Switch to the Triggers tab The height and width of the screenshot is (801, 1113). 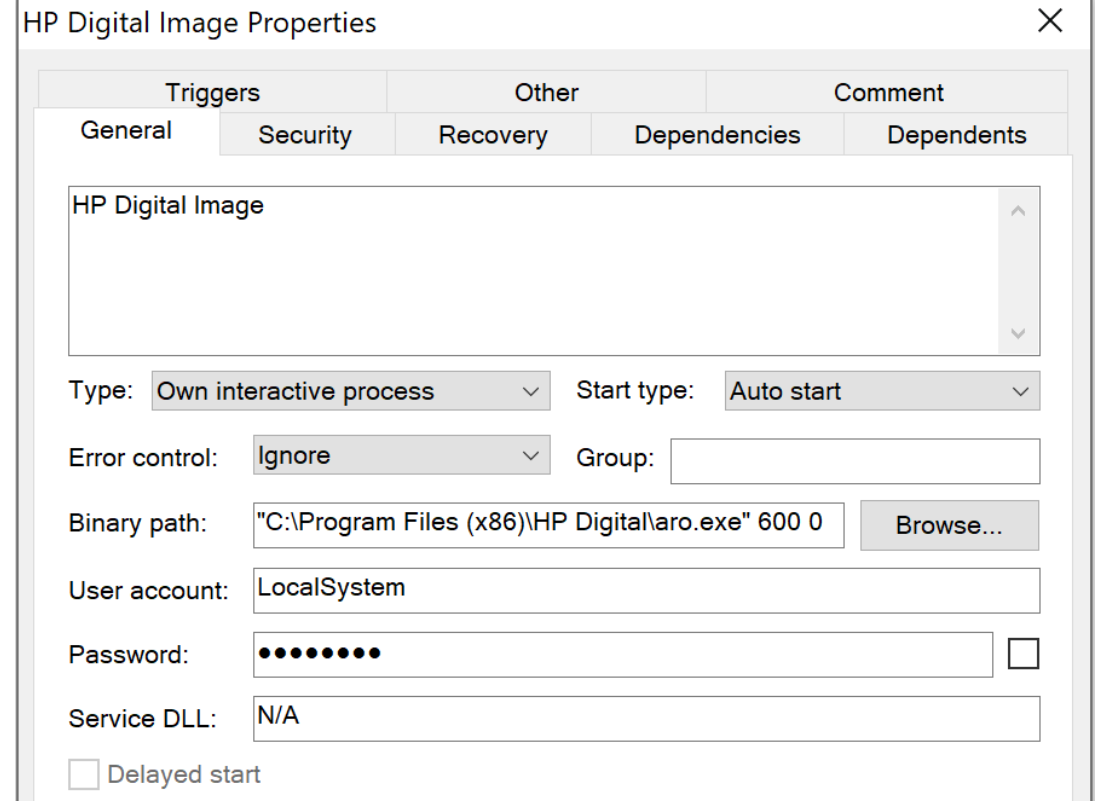pos(212,93)
